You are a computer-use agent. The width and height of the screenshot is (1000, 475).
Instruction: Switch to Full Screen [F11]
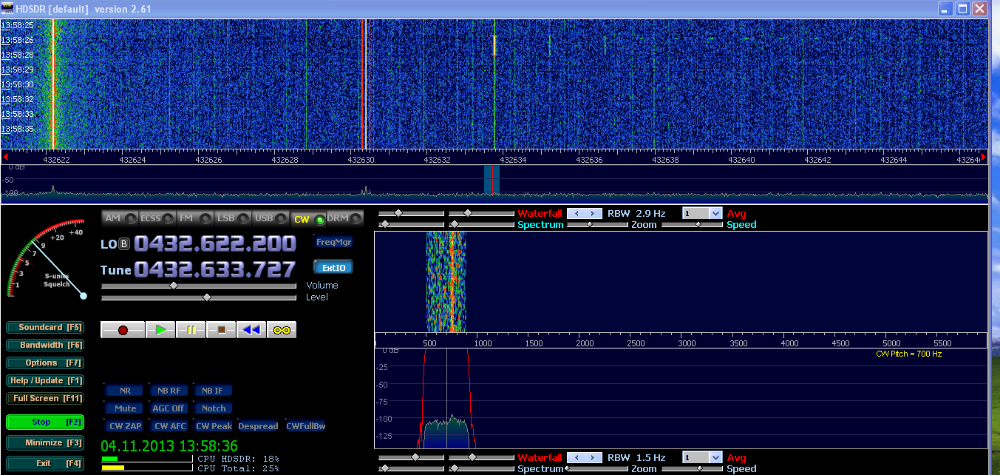(45, 398)
